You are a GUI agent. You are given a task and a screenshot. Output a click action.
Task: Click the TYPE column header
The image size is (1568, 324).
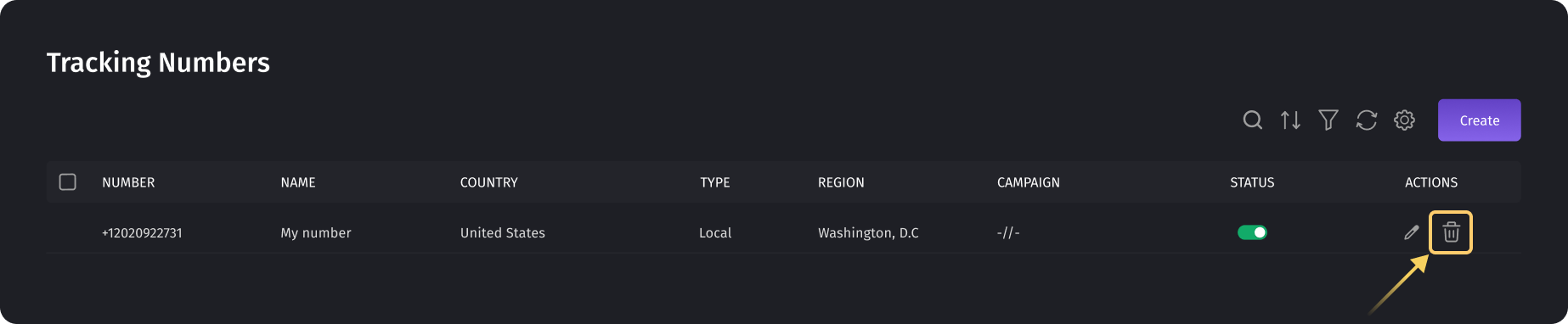tap(715, 182)
